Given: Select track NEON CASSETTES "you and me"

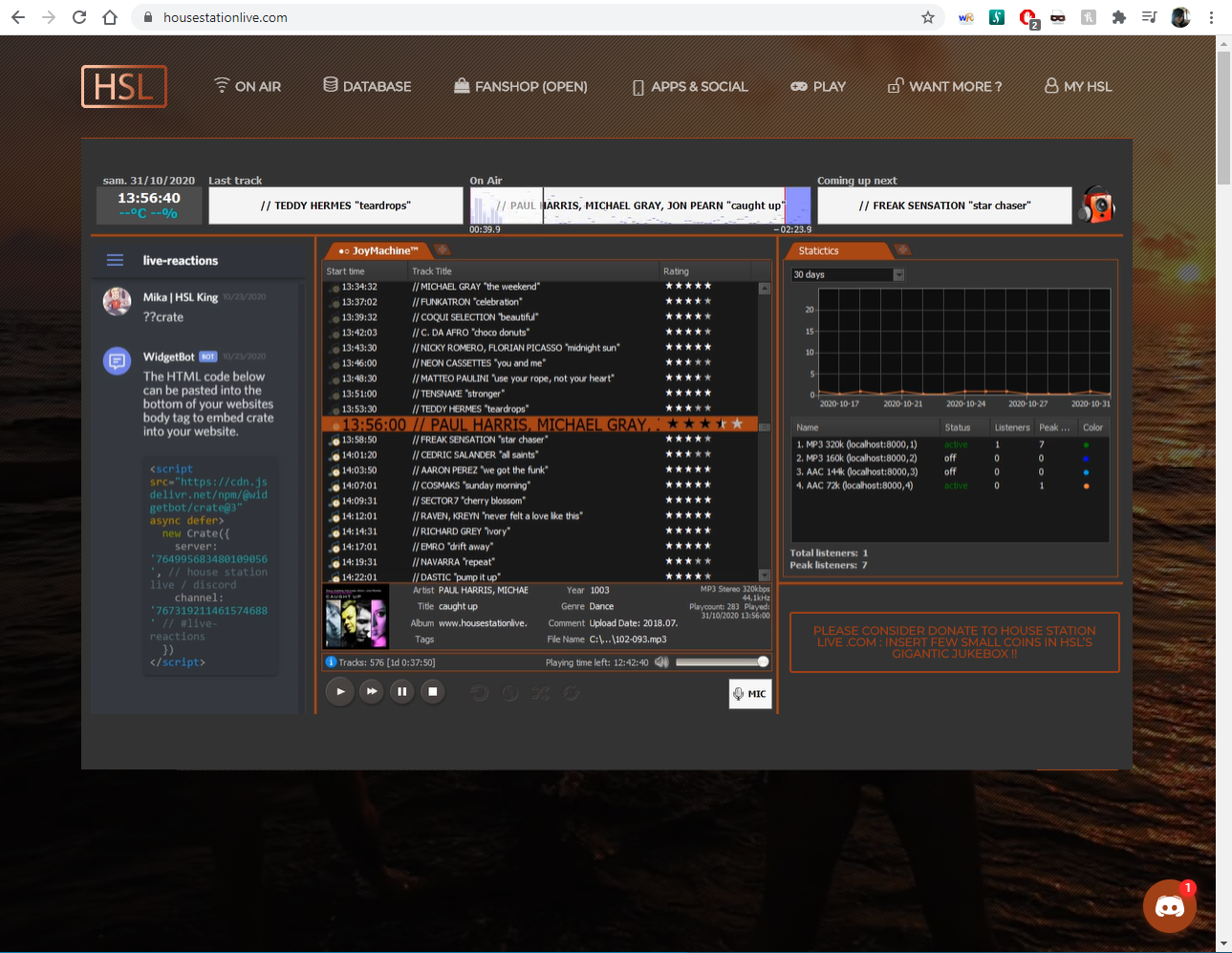Looking at the screenshot, I should click(x=540, y=363).
